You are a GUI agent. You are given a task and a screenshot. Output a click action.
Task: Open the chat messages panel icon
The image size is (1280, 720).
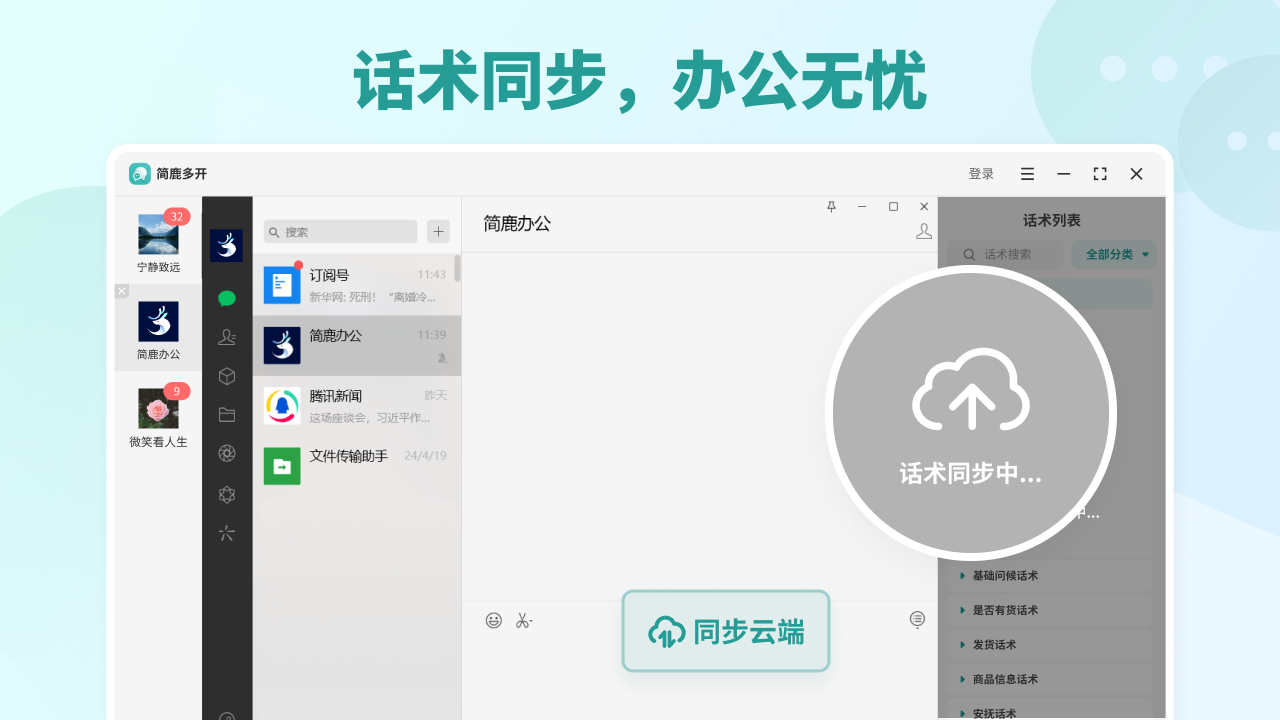coord(227,298)
